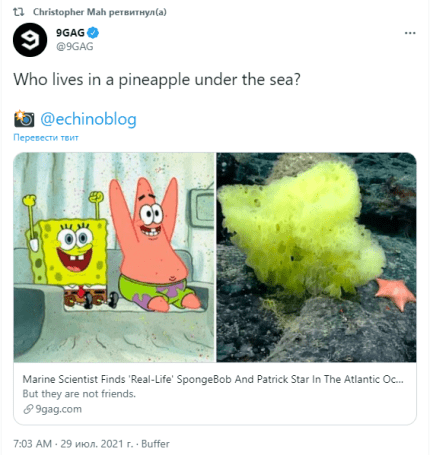Click the Buffer source label
Viewport: 430px width, 455px height.
coord(155,444)
